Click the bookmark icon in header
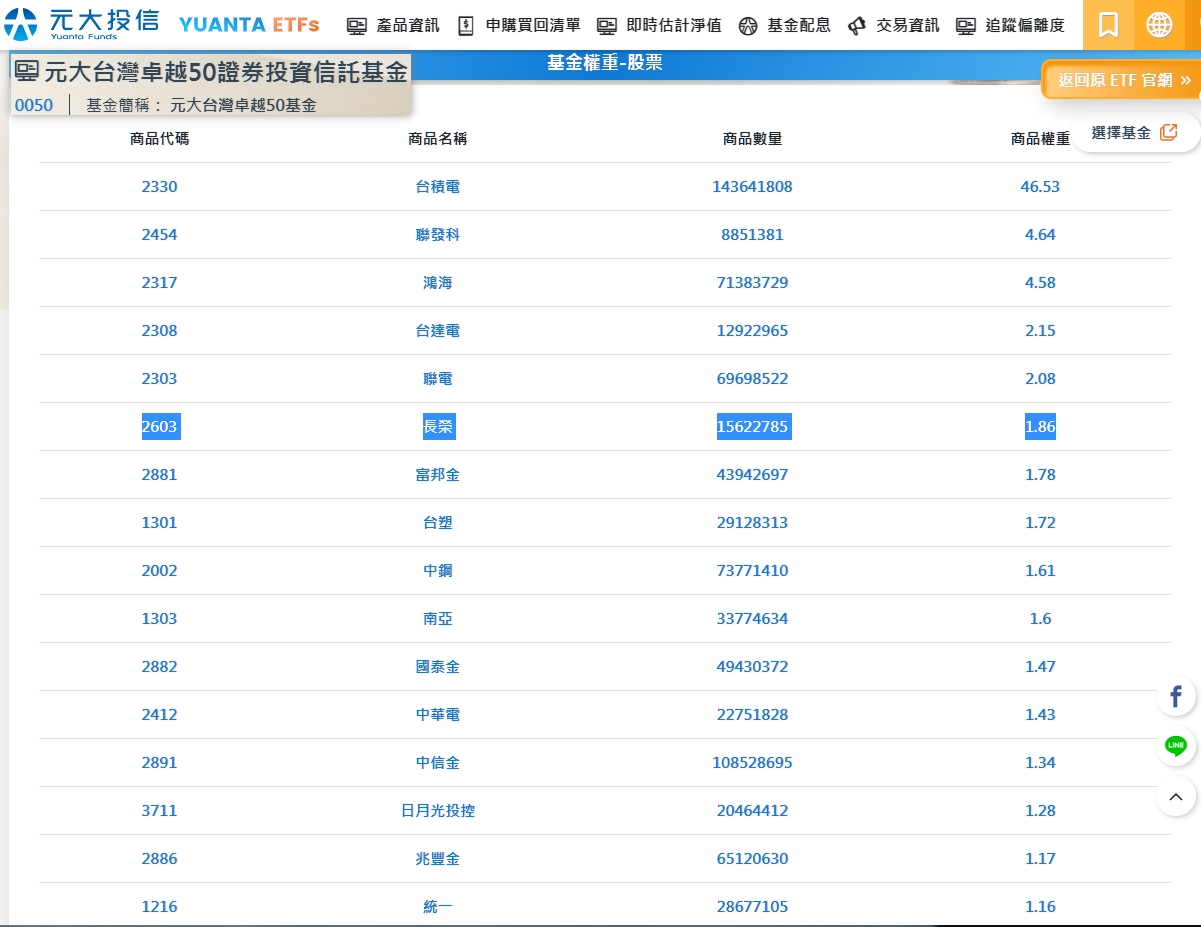 click(x=1108, y=25)
